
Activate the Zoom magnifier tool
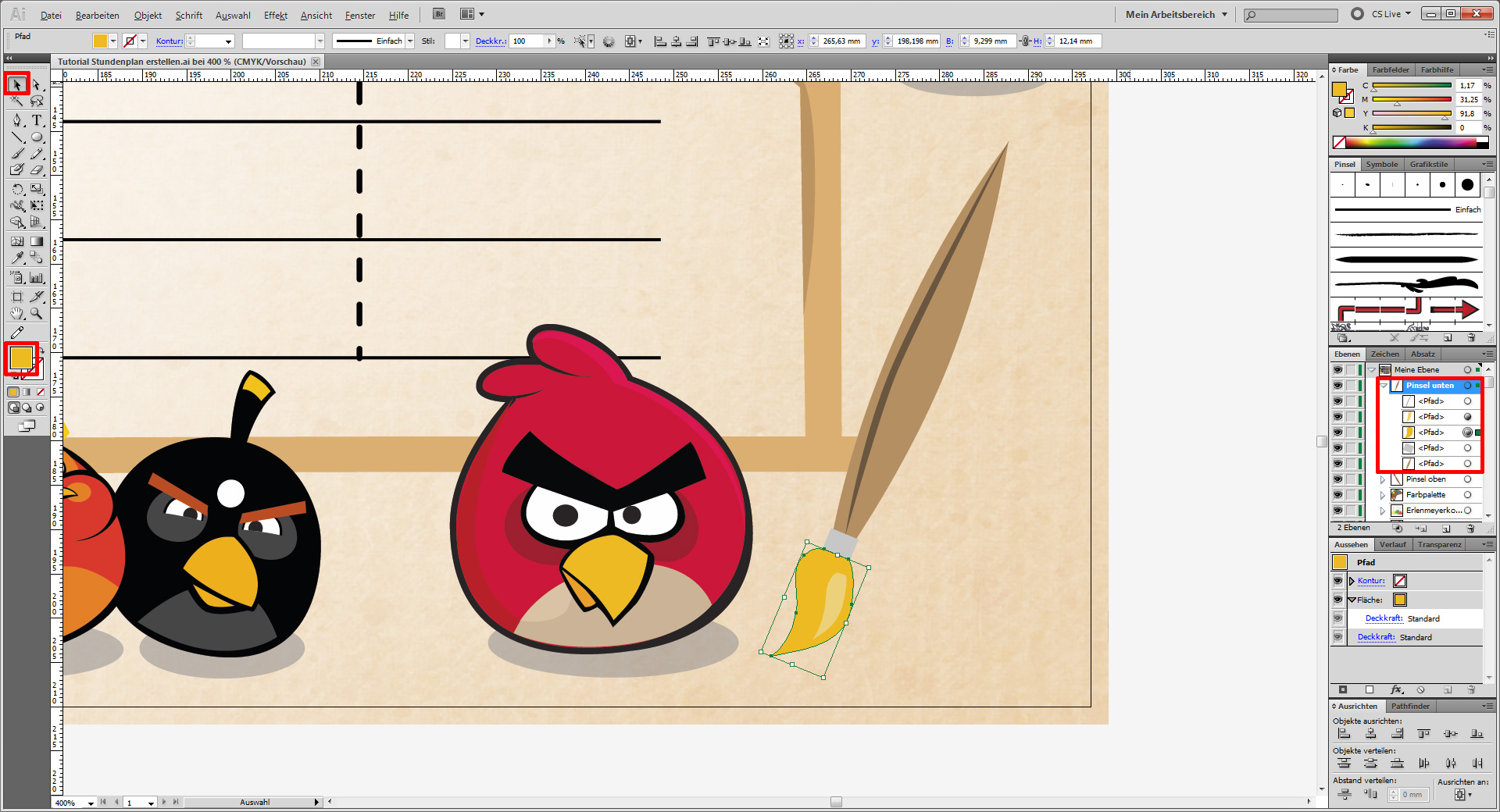[37, 314]
